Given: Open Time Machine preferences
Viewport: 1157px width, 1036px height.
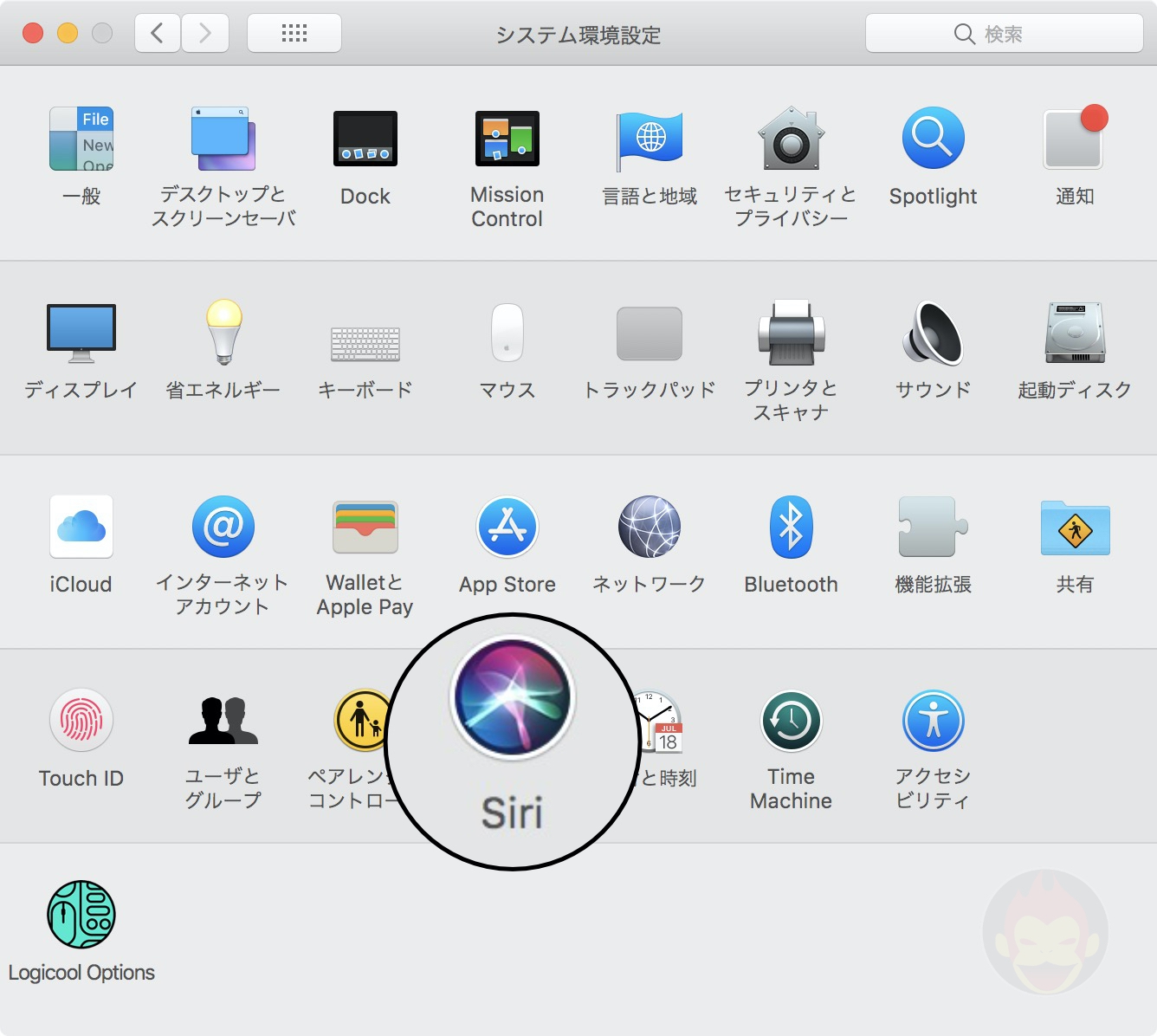Looking at the screenshot, I should pos(791,721).
